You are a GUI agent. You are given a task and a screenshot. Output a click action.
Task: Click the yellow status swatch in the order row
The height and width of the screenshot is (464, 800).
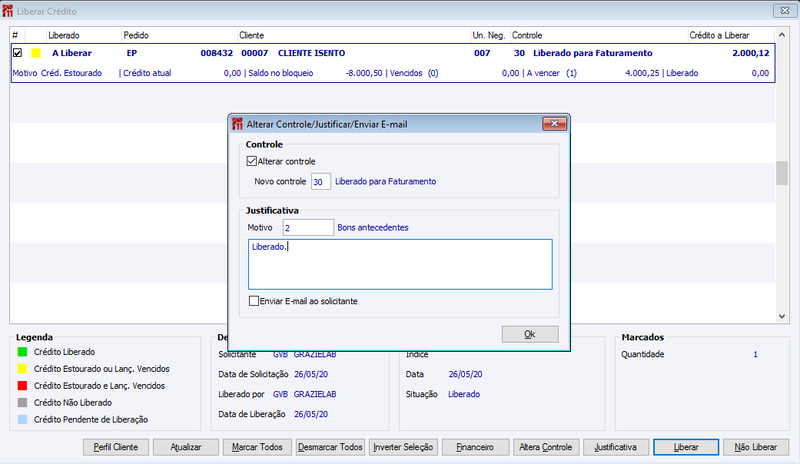[x=36, y=53]
